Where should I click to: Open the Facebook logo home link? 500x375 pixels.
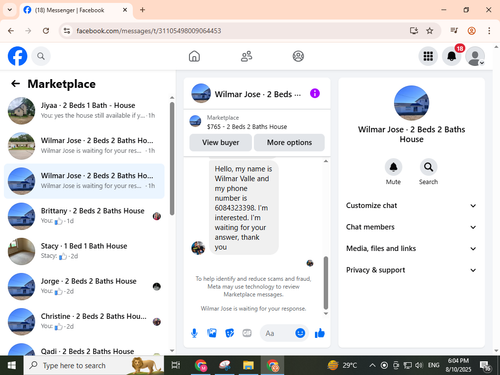(17, 56)
